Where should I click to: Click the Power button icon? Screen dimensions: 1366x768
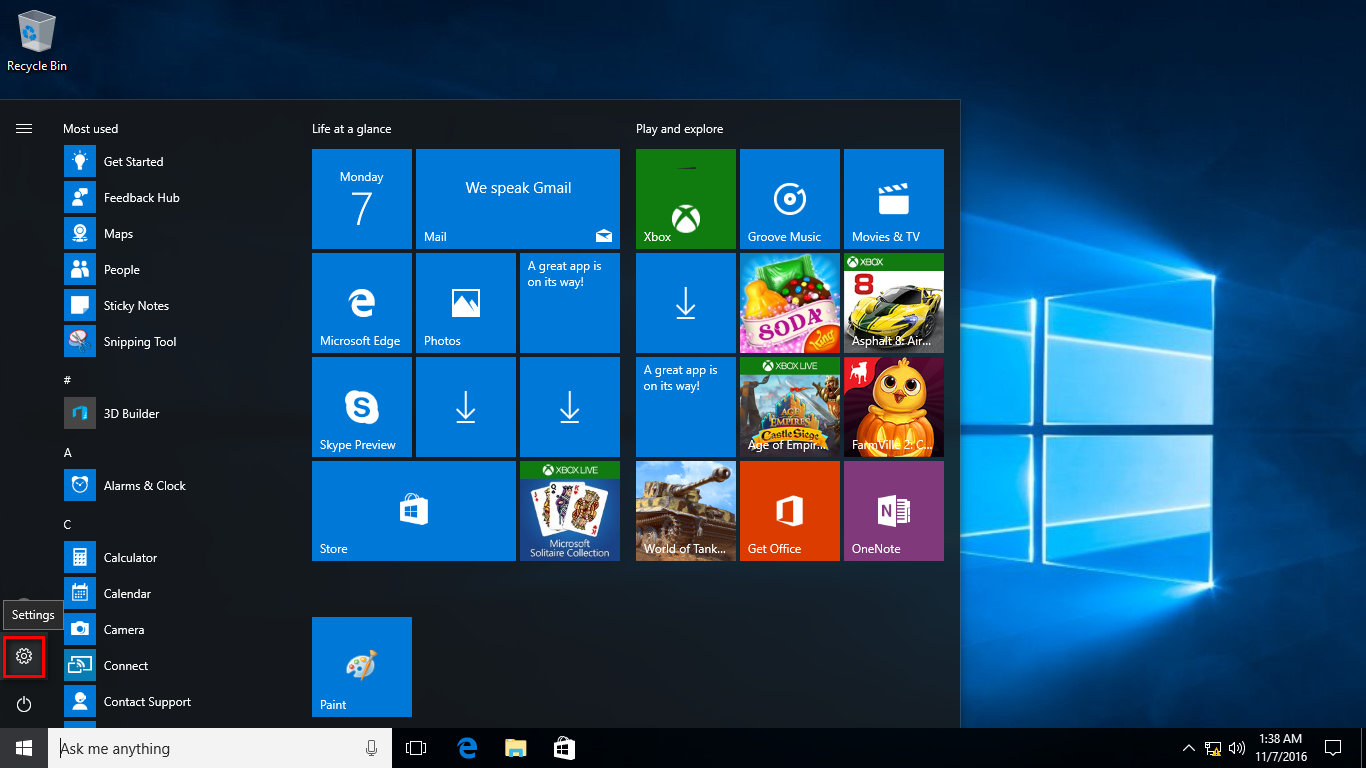click(24, 704)
